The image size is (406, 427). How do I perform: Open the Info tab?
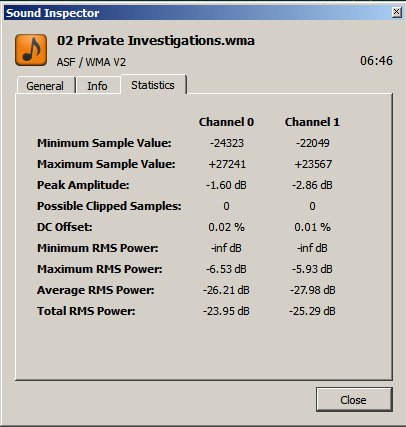[x=97, y=86]
